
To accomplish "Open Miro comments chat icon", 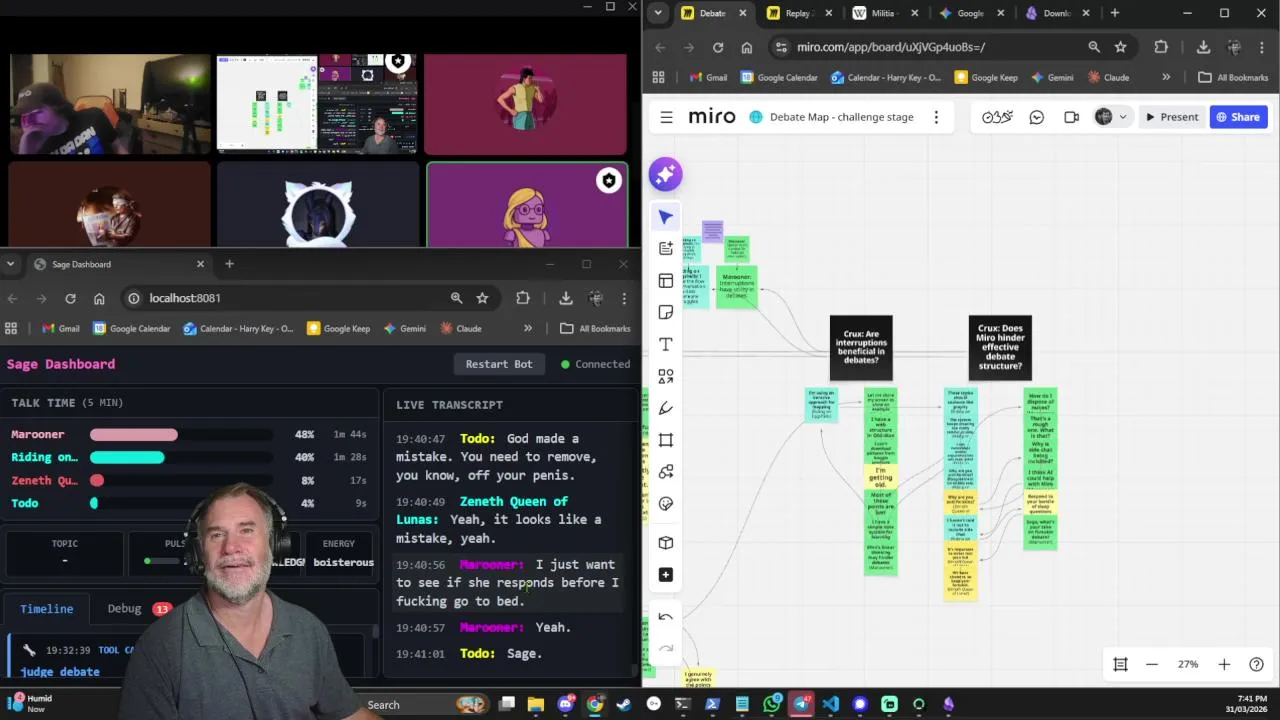I will 1037,117.
